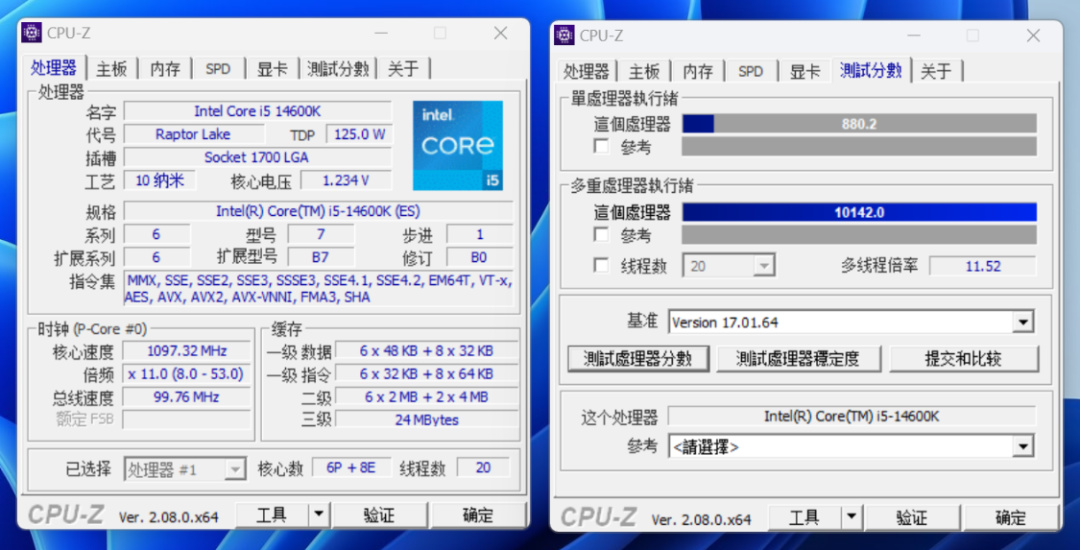Click 验证 button in left window
This screenshot has height=550, width=1080.
[379, 514]
